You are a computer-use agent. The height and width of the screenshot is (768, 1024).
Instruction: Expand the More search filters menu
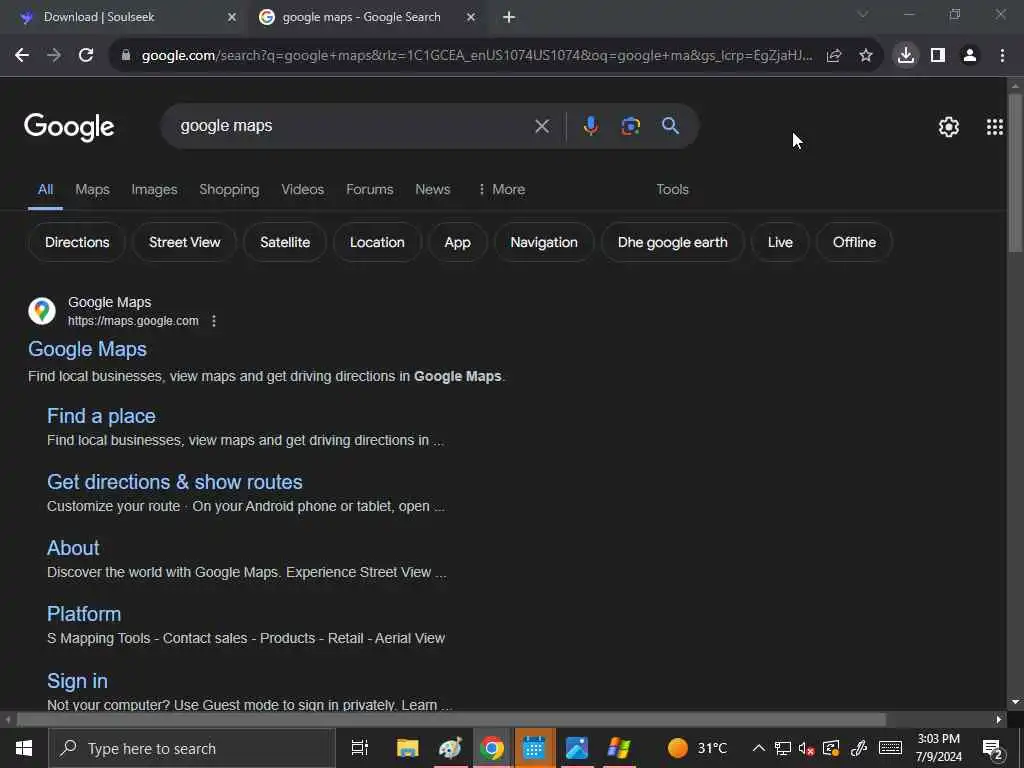502,189
